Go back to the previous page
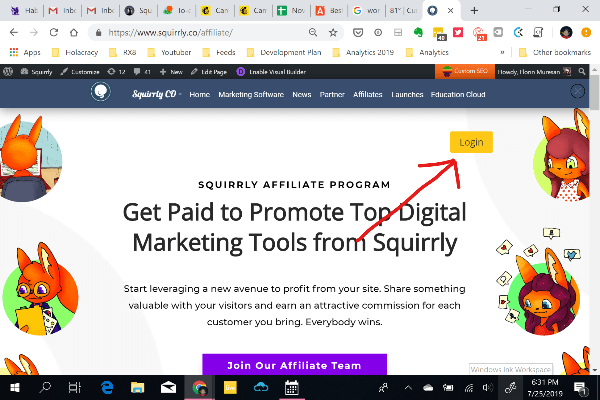The width and height of the screenshot is (600, 400). [14, 33]
